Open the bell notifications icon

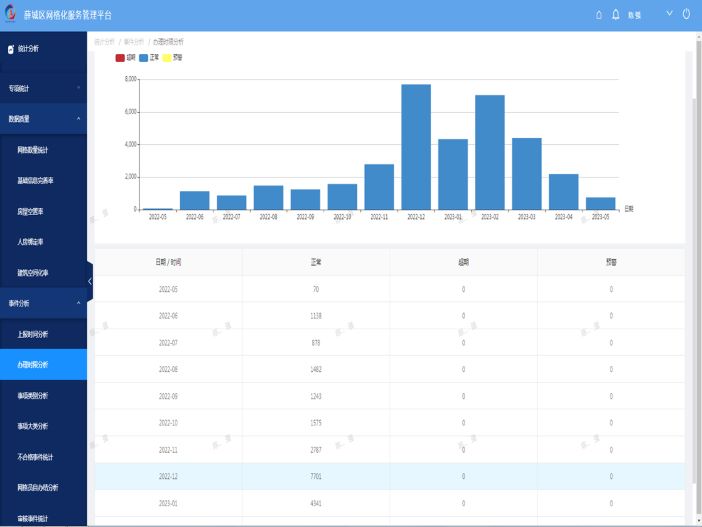(616, 15)
